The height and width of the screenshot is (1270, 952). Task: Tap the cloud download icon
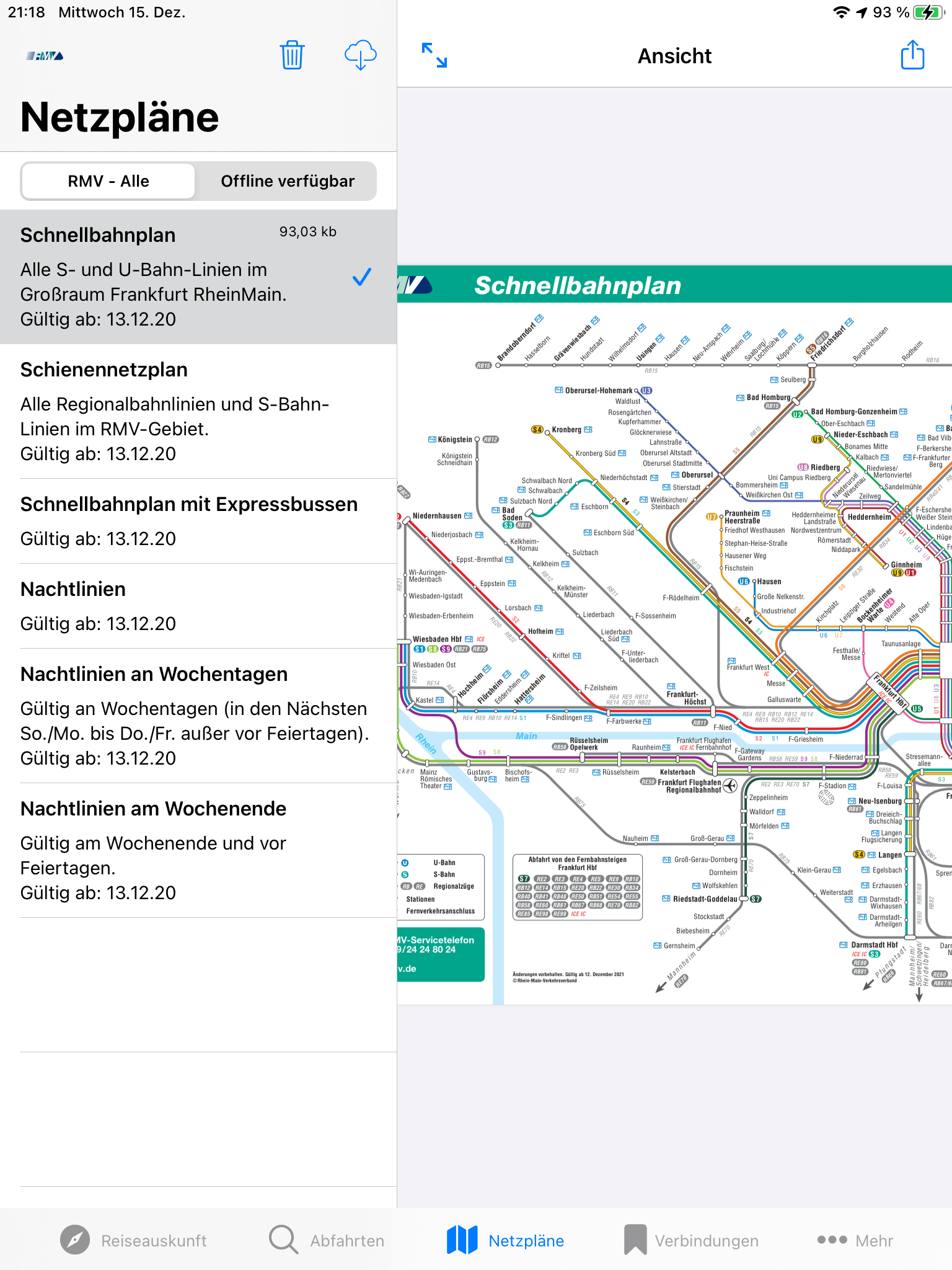coord(360,55)
